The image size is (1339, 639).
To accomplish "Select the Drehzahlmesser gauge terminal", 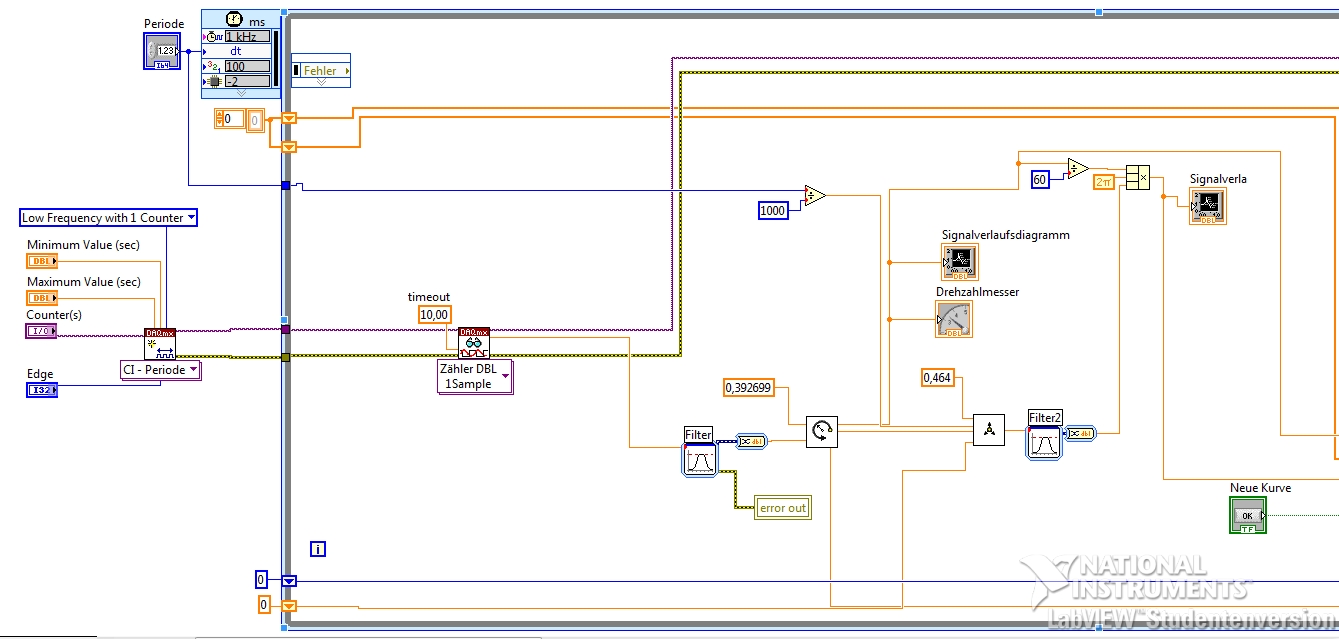I will point(954,319).
